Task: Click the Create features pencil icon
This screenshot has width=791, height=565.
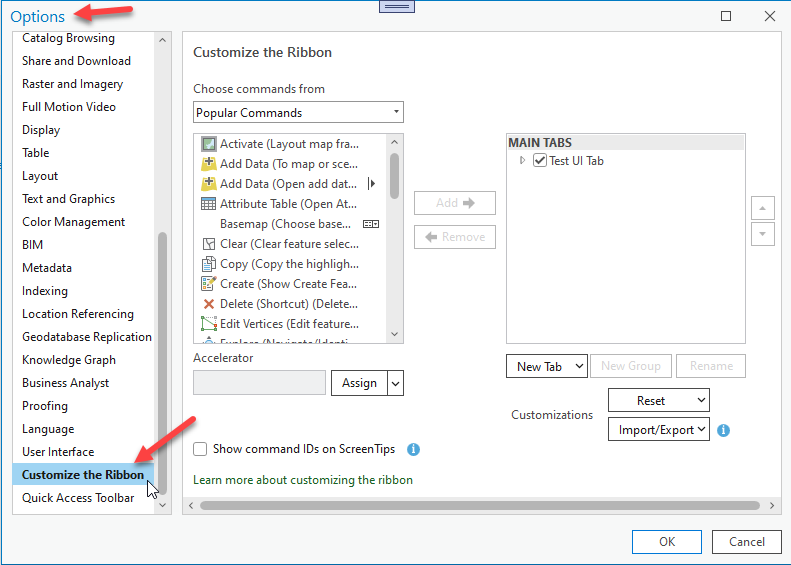Action: 208,284
